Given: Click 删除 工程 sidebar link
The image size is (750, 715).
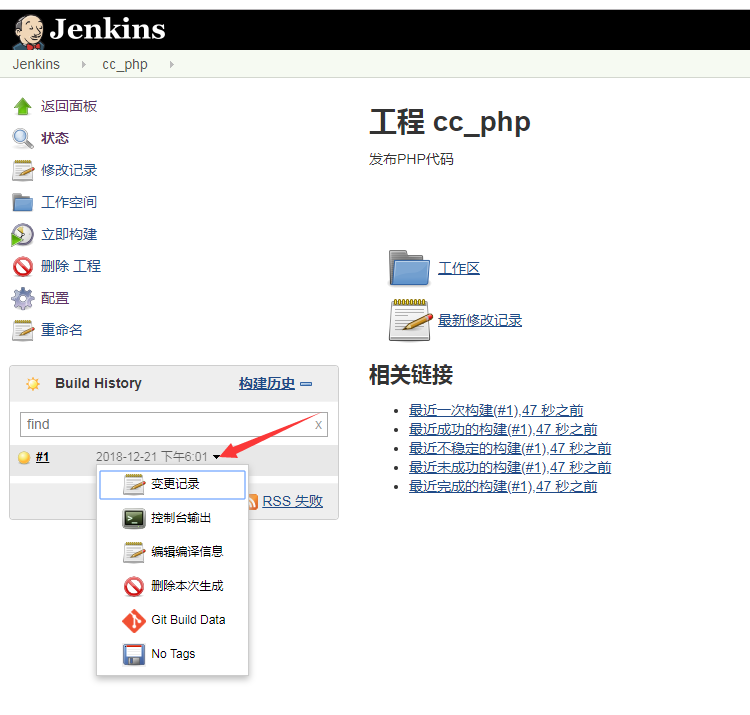Looking at the screenshot, I should (x=71, y=266).
